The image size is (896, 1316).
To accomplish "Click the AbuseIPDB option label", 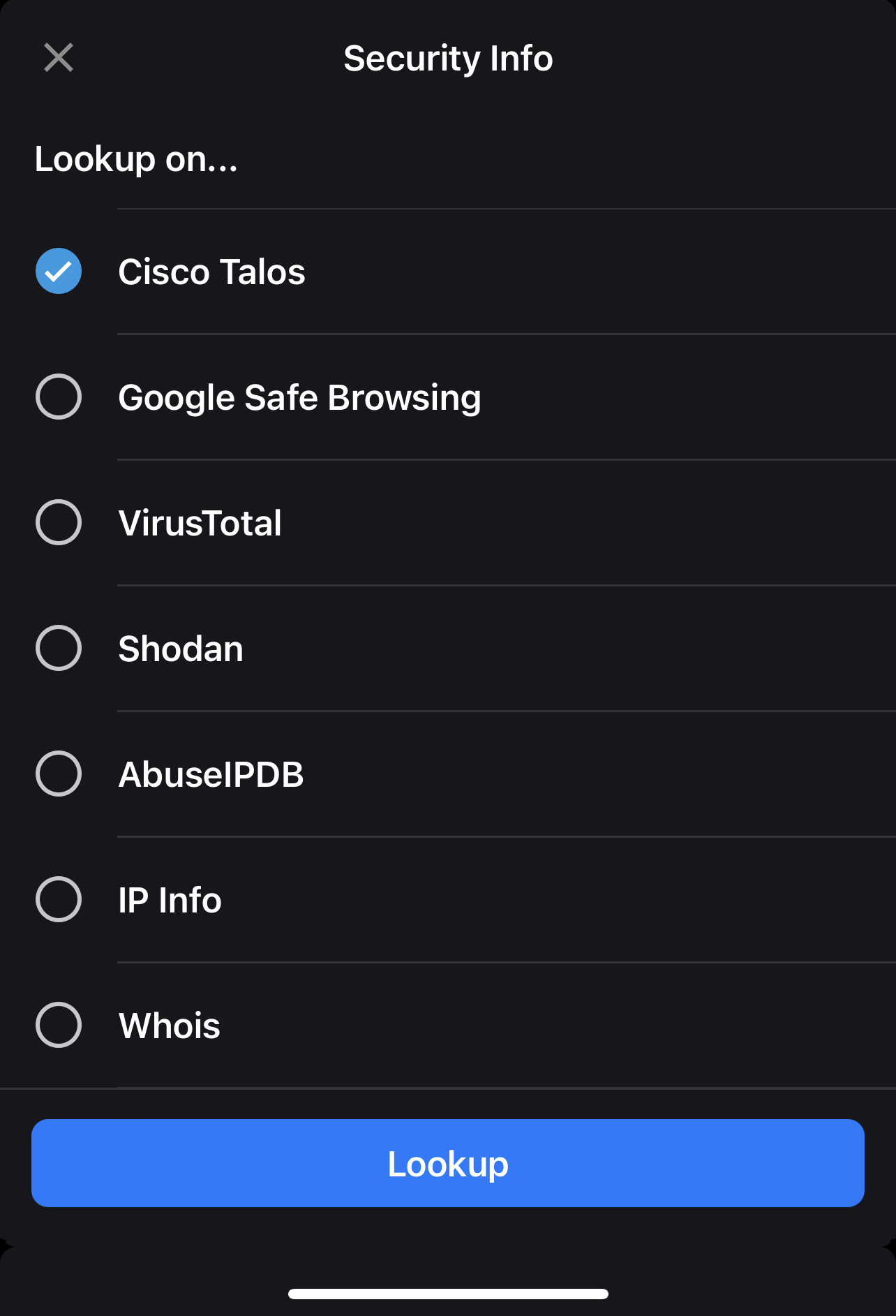I will tap(211, 775).
